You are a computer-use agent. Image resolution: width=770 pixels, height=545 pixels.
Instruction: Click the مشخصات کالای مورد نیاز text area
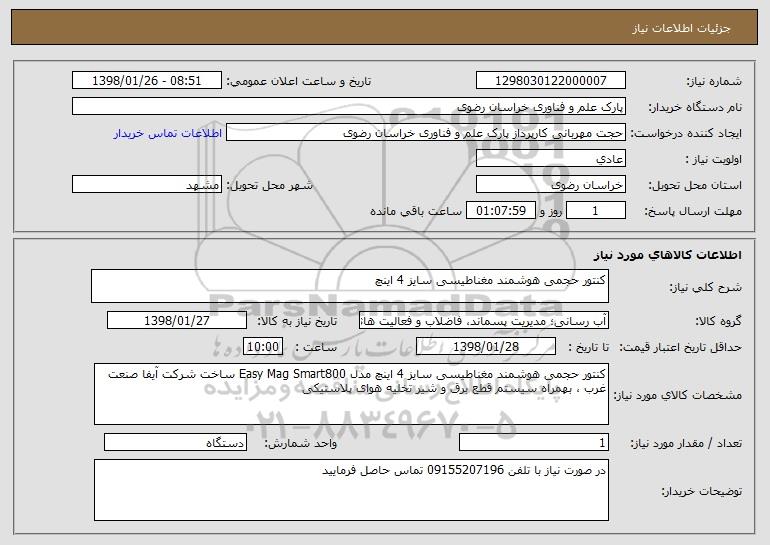click(x=351, y=394)
